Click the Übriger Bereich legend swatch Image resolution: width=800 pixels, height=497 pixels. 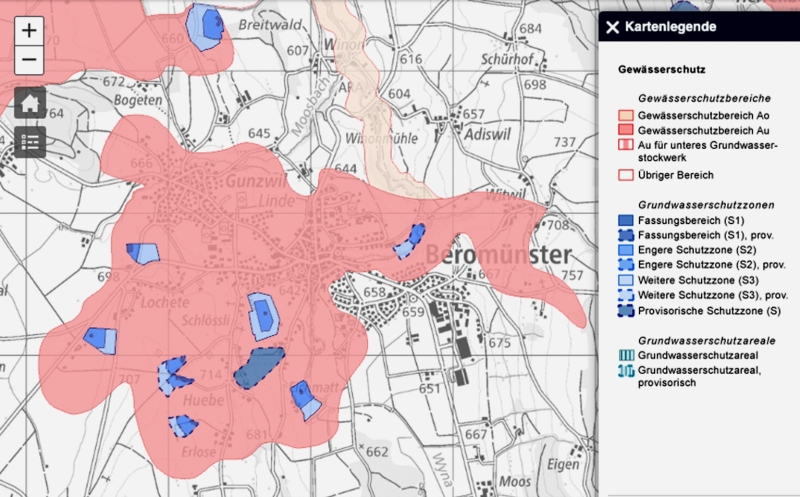626,175
